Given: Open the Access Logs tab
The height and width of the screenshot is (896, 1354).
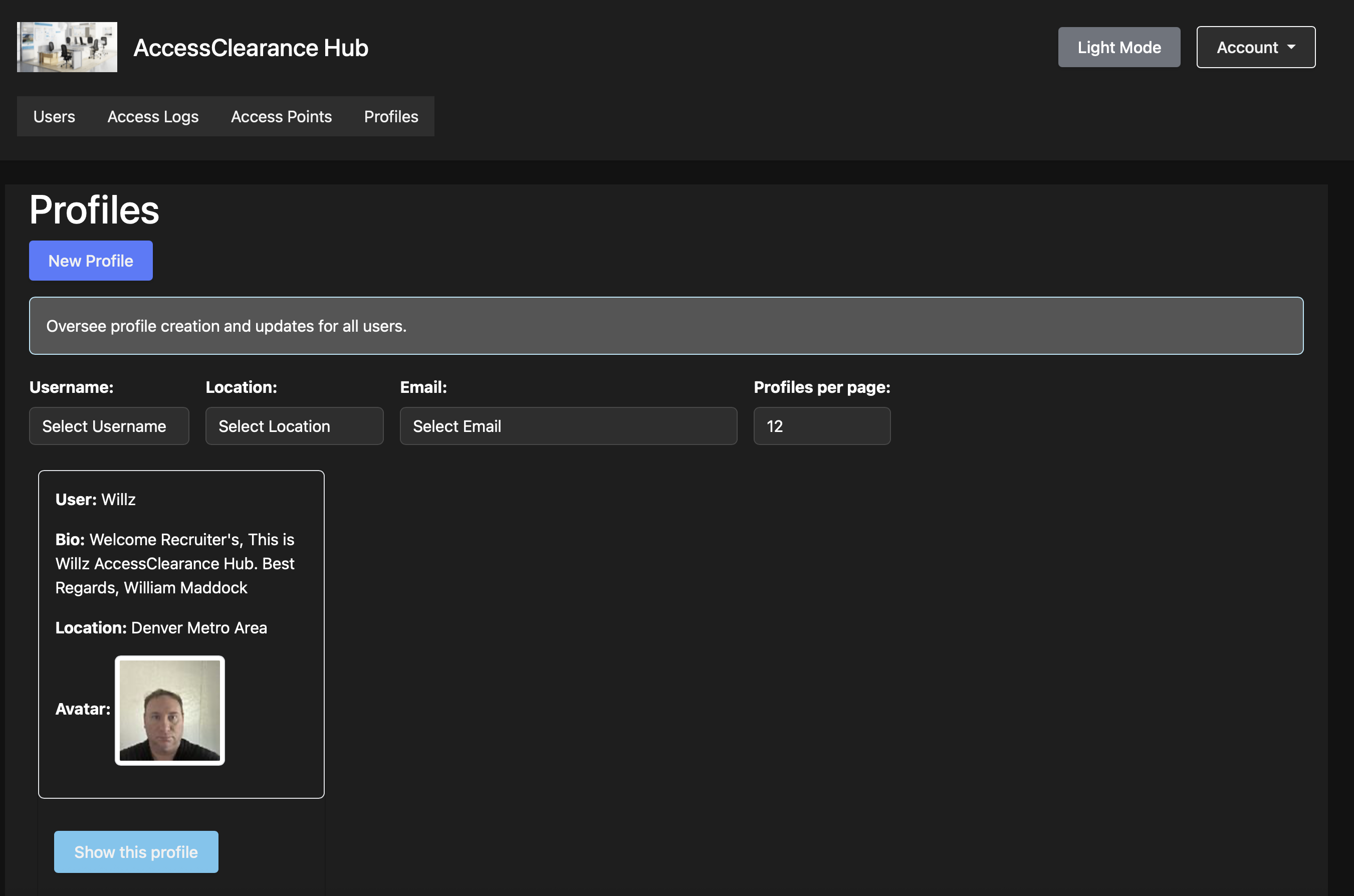Looking at the screenshot, I should 153,117.
